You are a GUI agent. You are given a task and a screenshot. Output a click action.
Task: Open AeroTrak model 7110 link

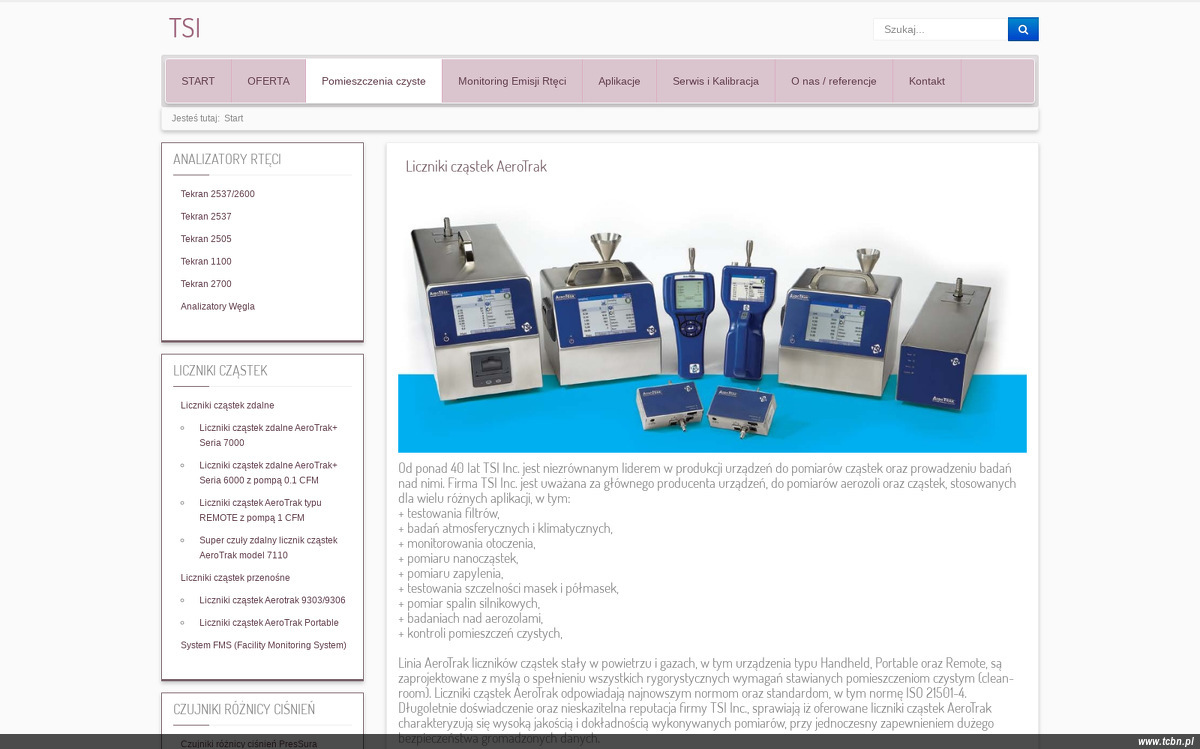(x=268, y=547)
